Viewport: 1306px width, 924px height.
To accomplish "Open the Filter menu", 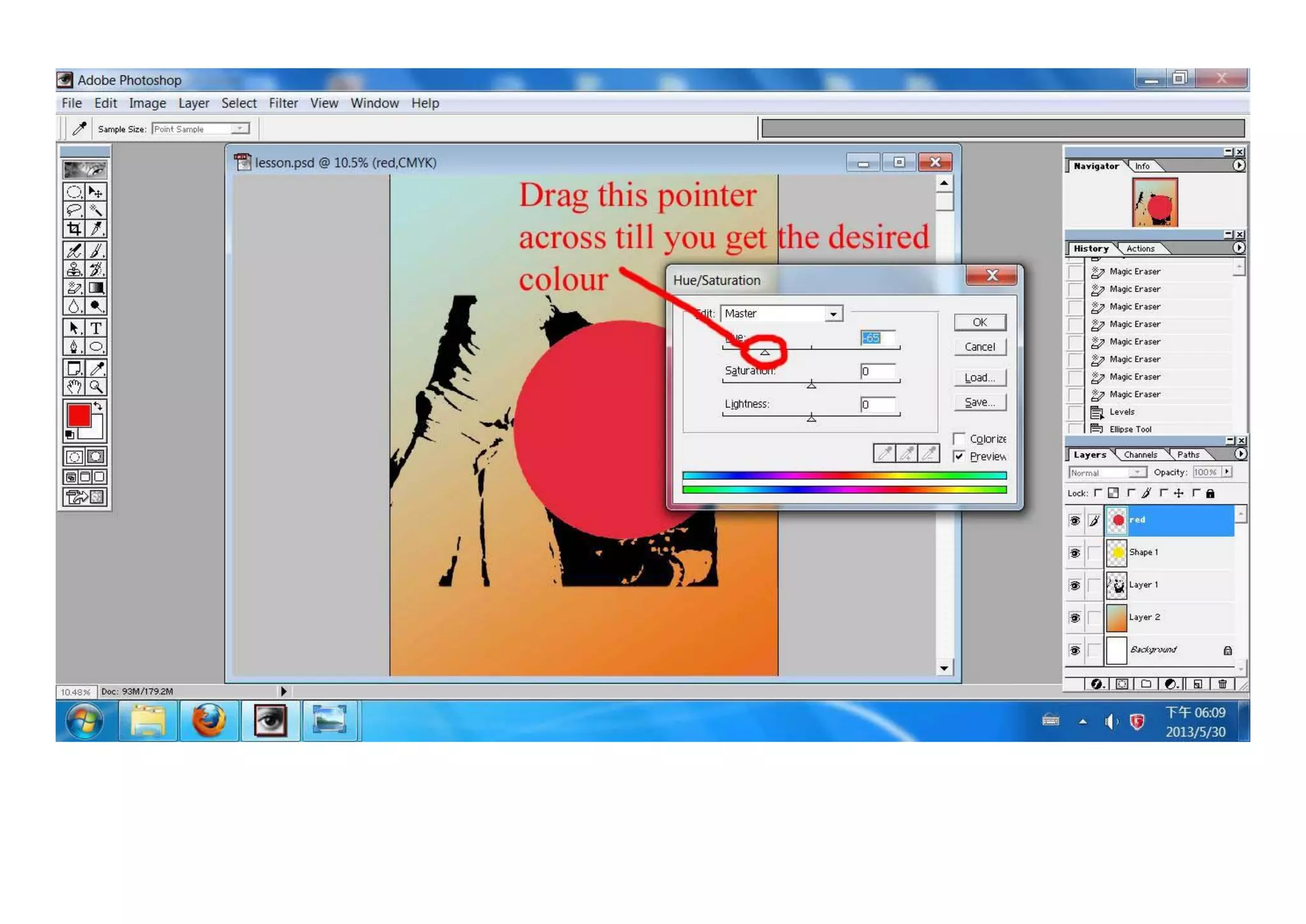I will [x=283, y=103].
